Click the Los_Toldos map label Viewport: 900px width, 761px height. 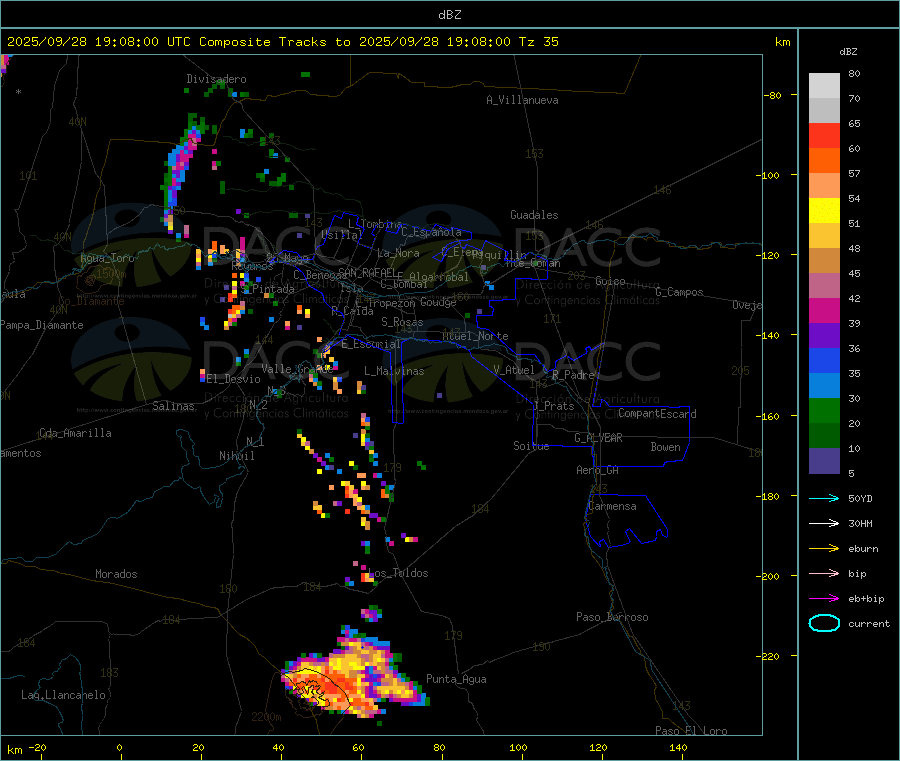(x=398, y=573)
